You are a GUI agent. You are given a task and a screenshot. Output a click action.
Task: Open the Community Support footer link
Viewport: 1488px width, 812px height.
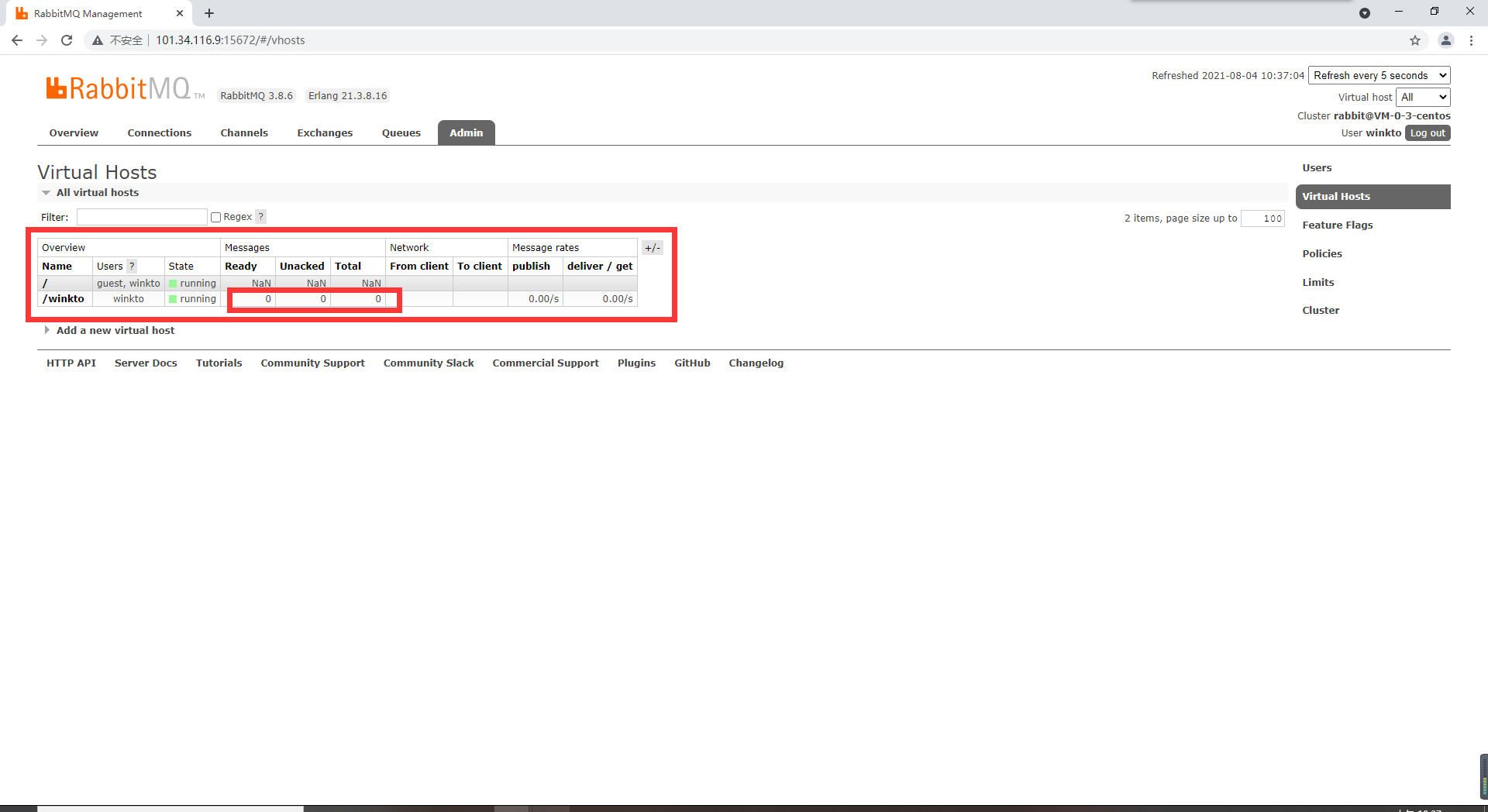pyautogui.click(x=312, y=363)
